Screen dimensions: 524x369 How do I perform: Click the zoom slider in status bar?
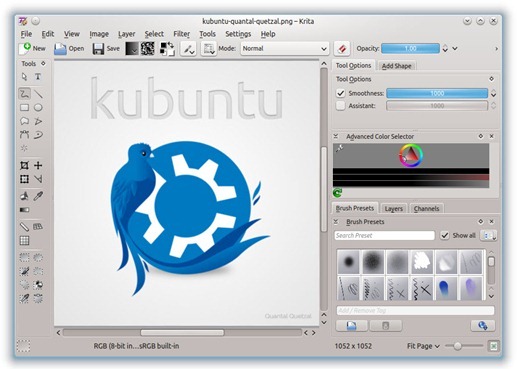tap(464, 346)
